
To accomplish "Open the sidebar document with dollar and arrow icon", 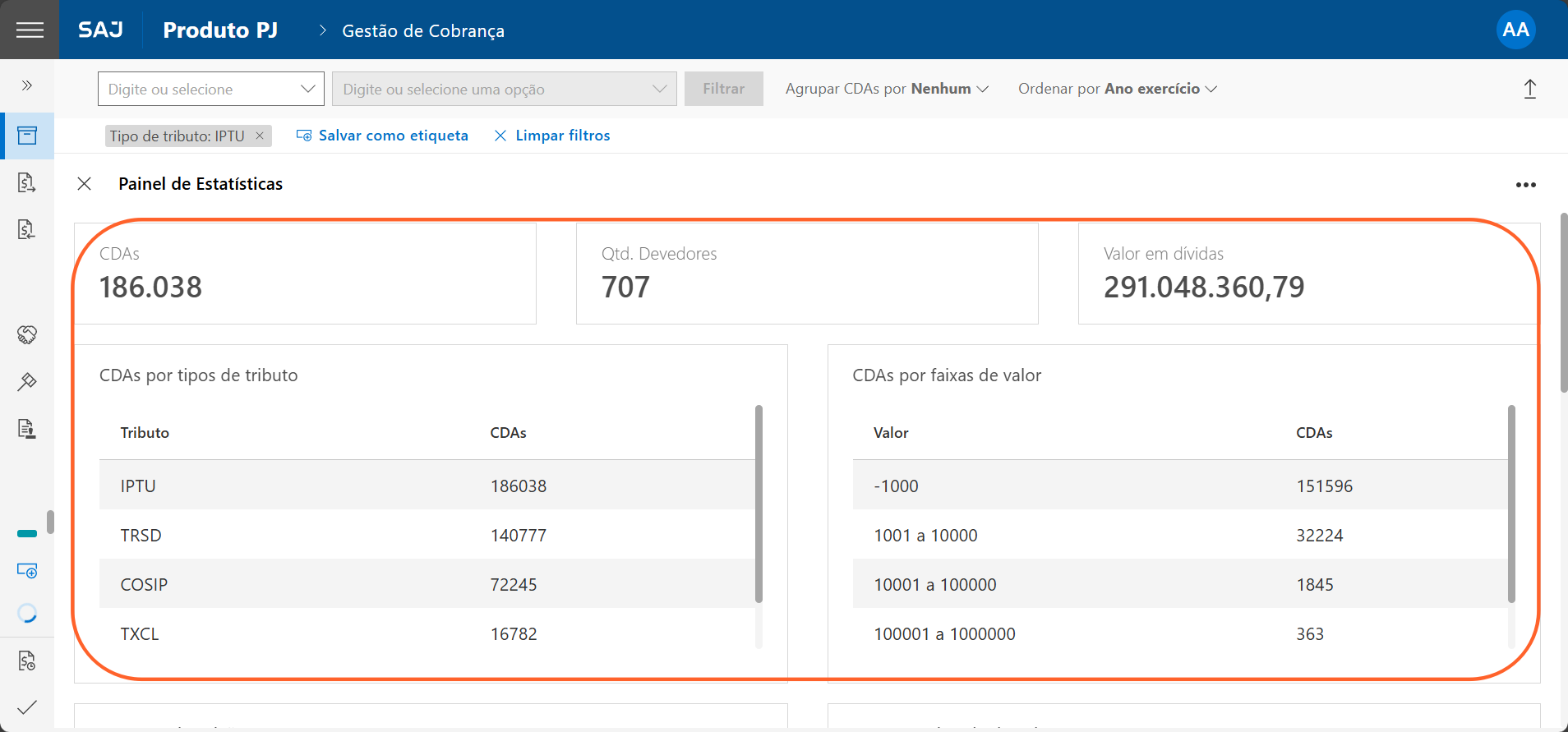I will tap(27, 182).
